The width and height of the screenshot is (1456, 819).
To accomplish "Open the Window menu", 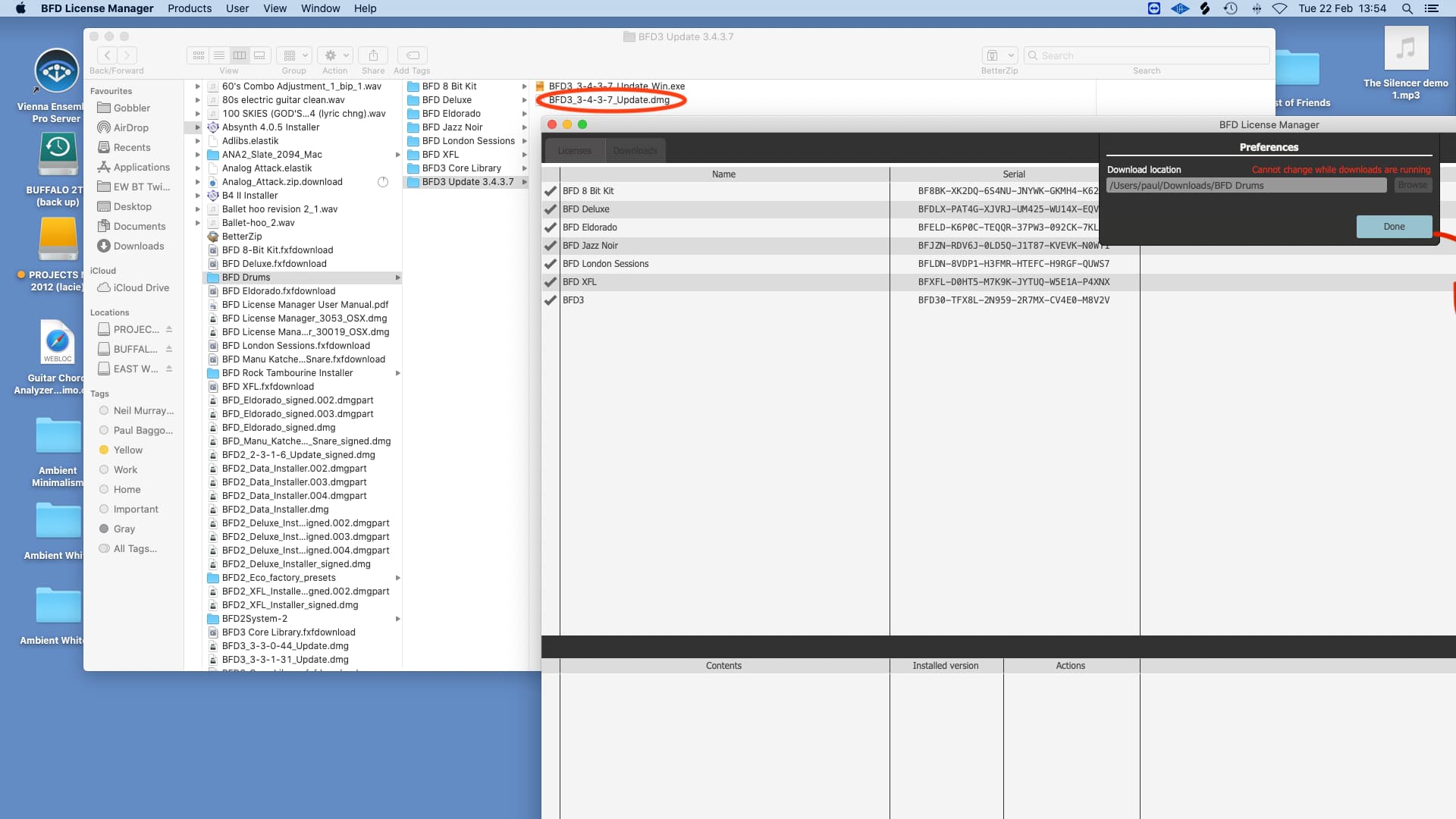I will point(320,8).
